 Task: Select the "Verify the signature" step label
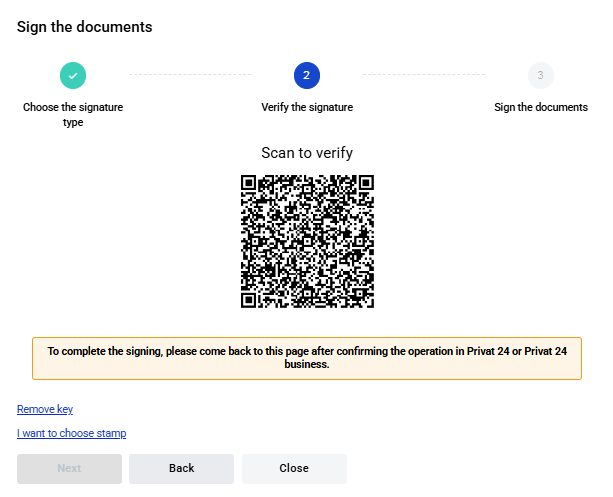pos(307,107)
